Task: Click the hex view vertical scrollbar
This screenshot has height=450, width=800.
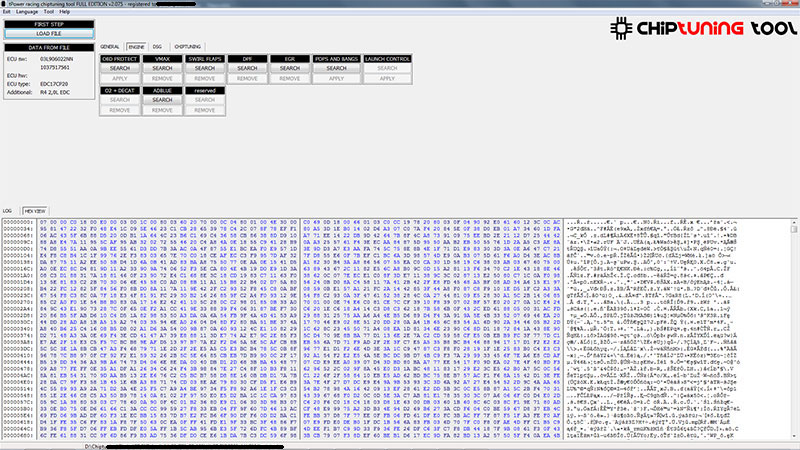Action: click(x=794, y=329)
